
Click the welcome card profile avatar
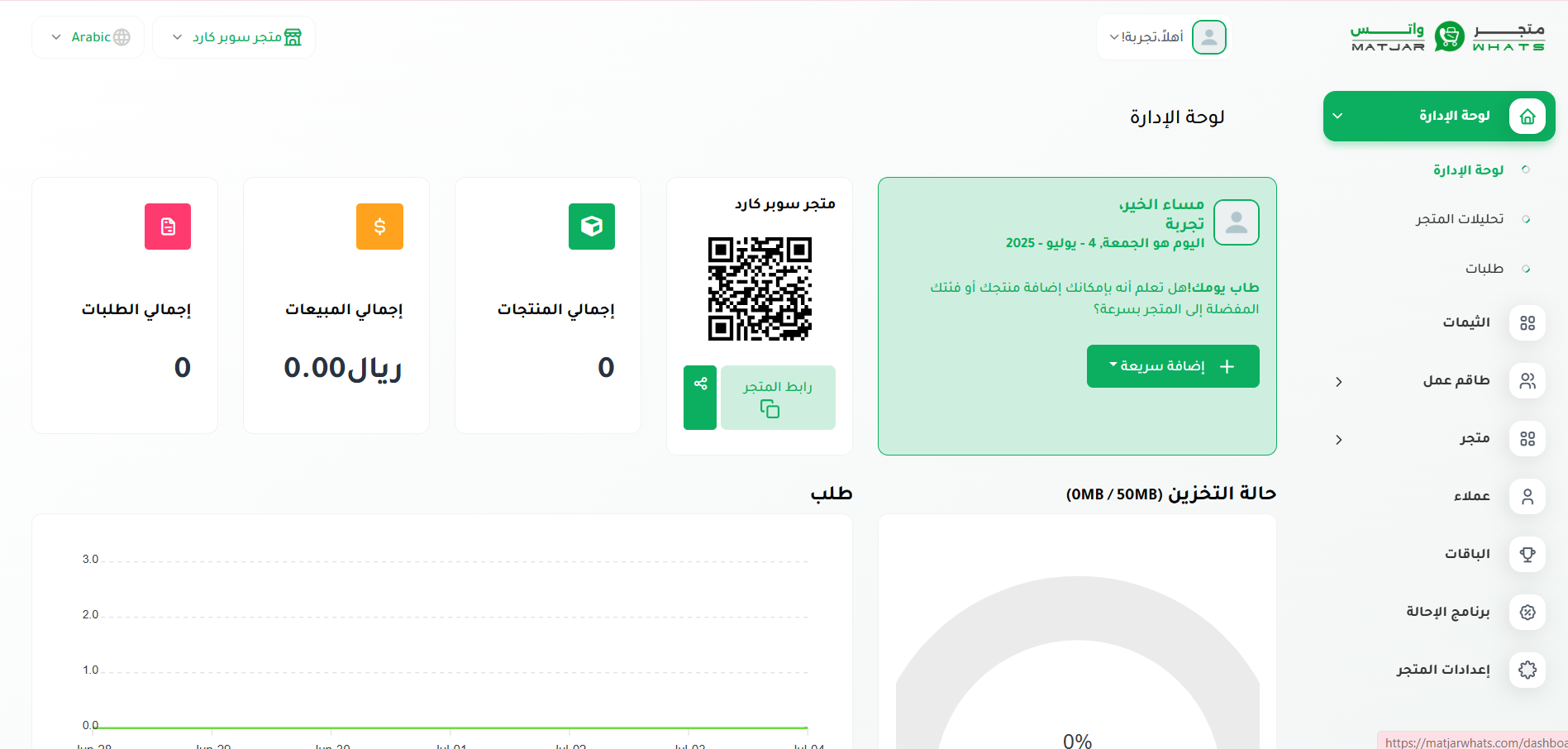pyautogui.click(x=1237, y=222)
